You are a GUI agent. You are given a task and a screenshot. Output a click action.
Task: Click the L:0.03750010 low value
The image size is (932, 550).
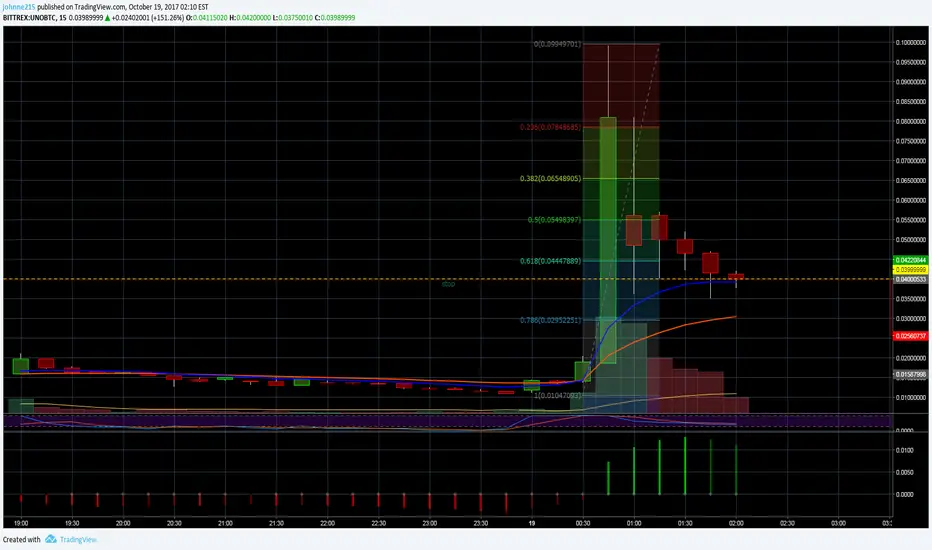292,18
